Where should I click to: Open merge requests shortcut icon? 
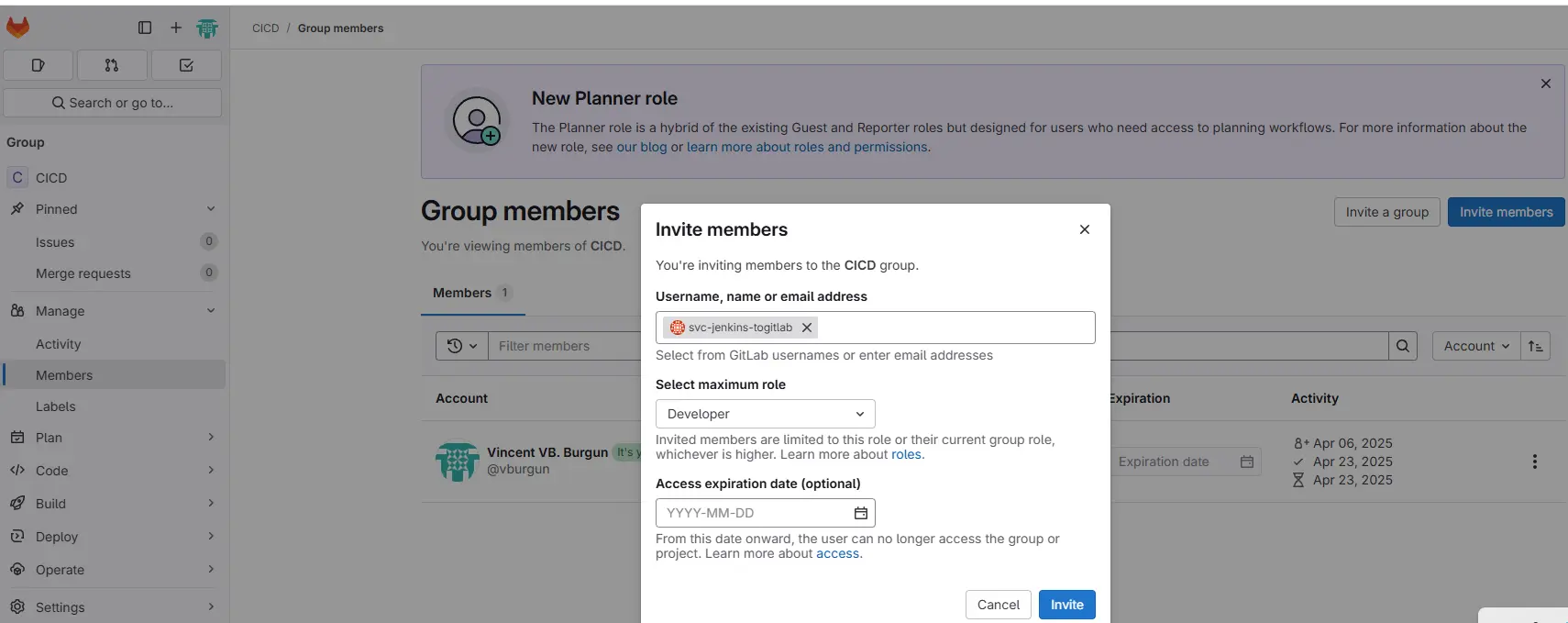click(112, 65)
